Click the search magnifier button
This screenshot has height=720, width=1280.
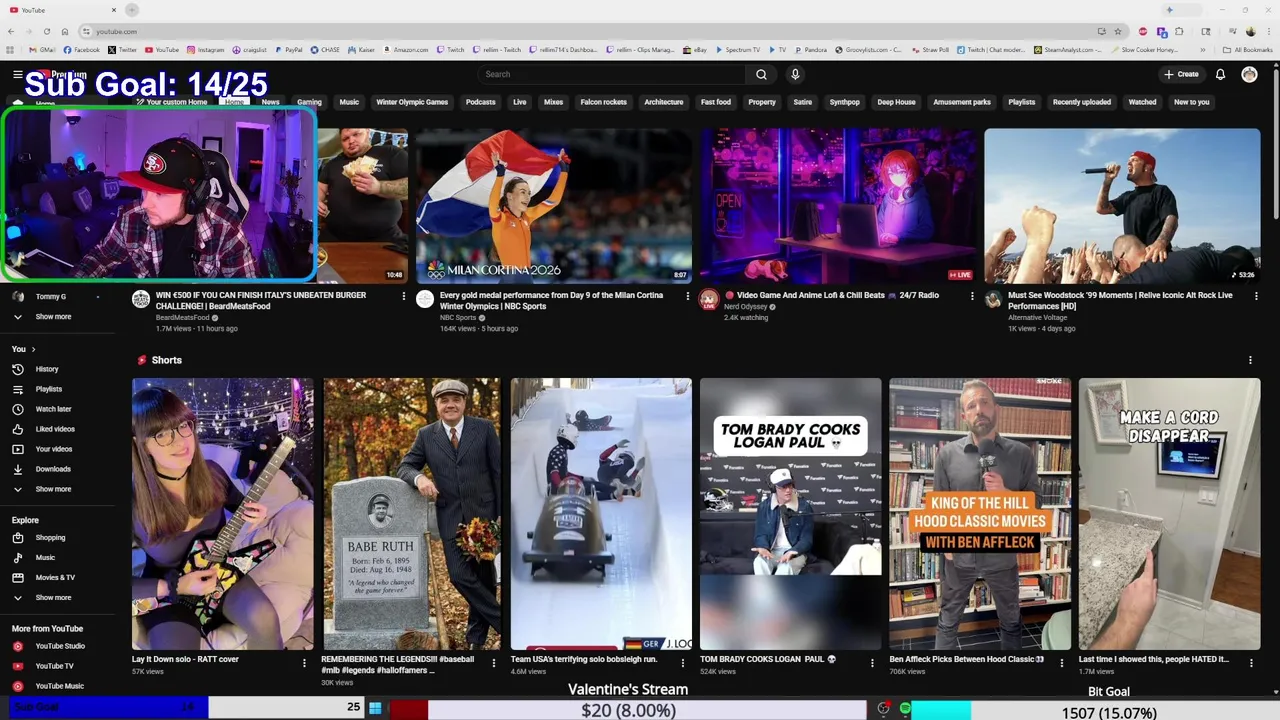[761, 74]
